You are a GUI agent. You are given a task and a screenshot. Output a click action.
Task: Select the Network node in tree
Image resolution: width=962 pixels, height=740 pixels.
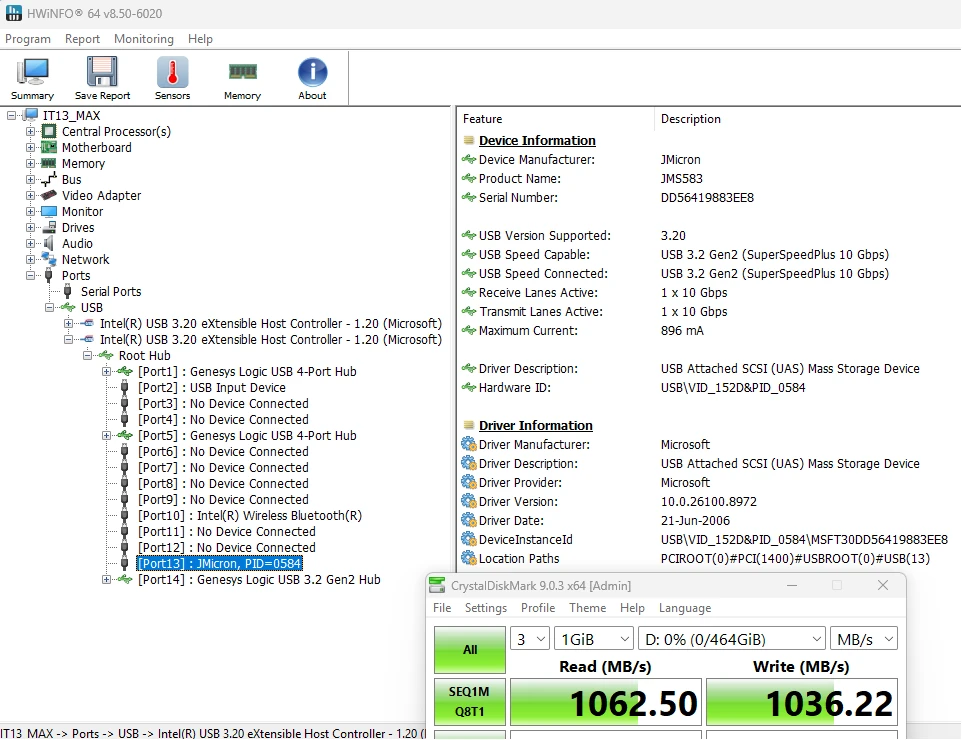point(85,260)
